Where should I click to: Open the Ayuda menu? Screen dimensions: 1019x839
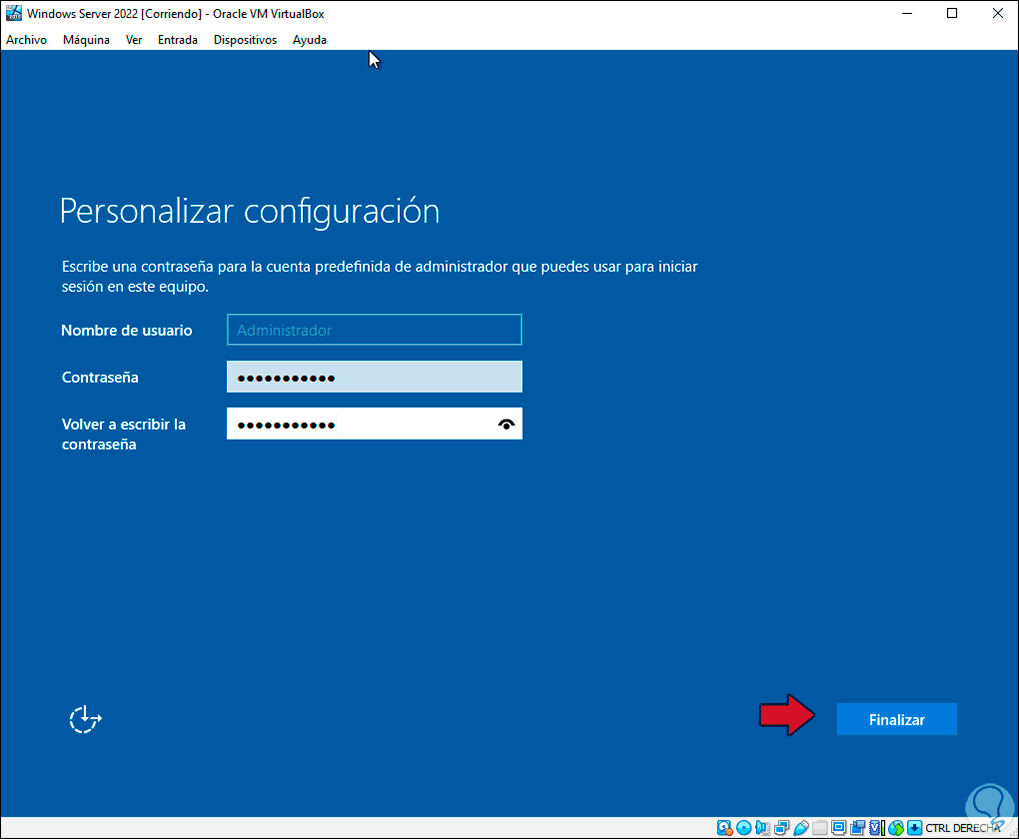click(x=309, y=40)
